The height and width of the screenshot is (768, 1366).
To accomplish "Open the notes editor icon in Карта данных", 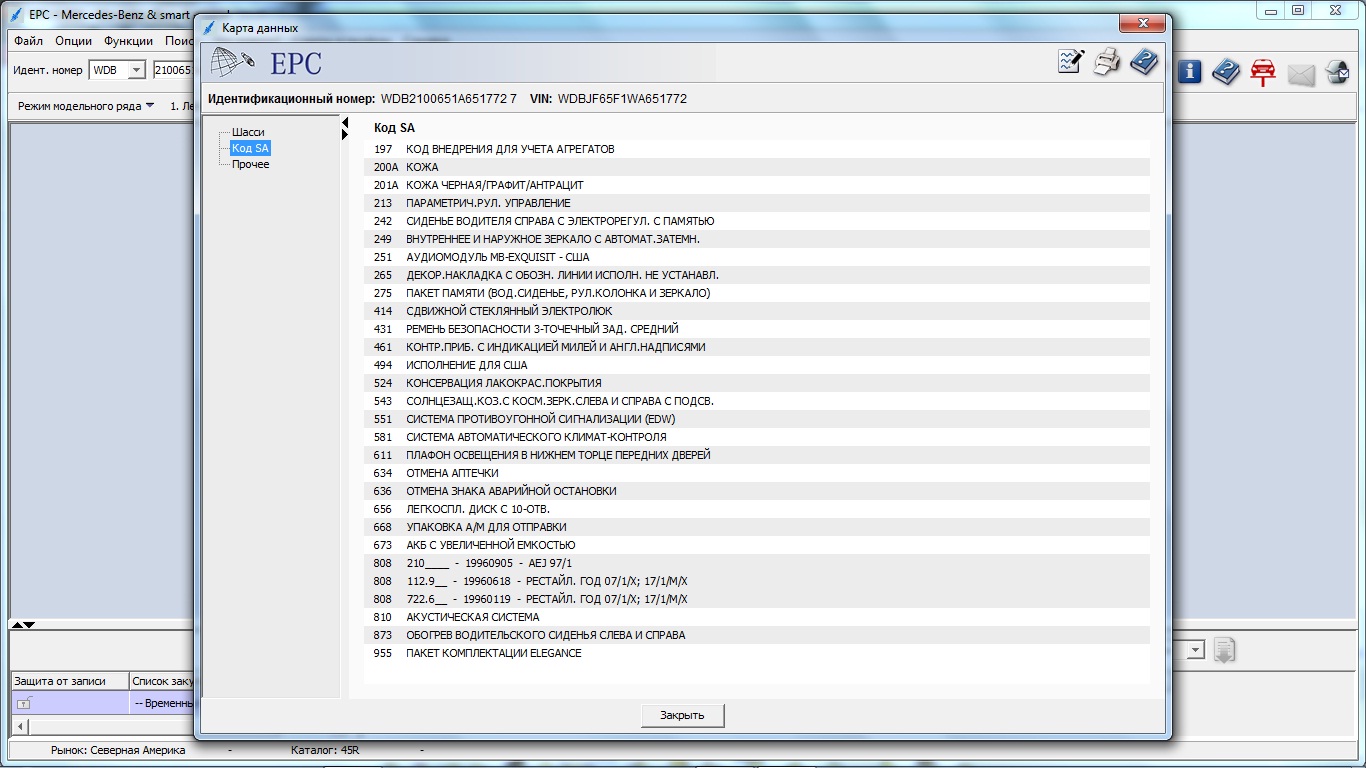I will point(1070,62).
